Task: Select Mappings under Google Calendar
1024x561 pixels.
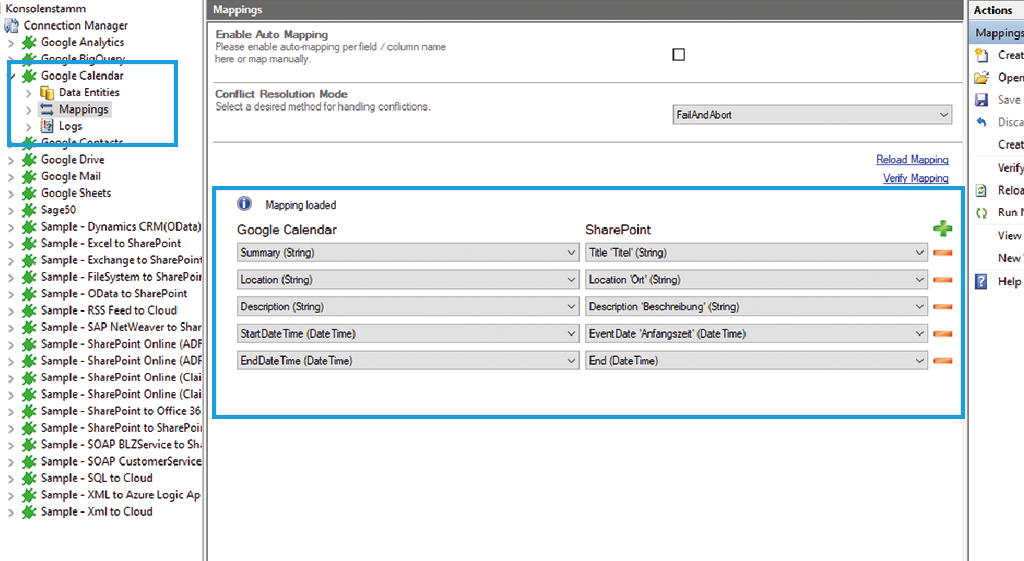Action: [83, 109]
